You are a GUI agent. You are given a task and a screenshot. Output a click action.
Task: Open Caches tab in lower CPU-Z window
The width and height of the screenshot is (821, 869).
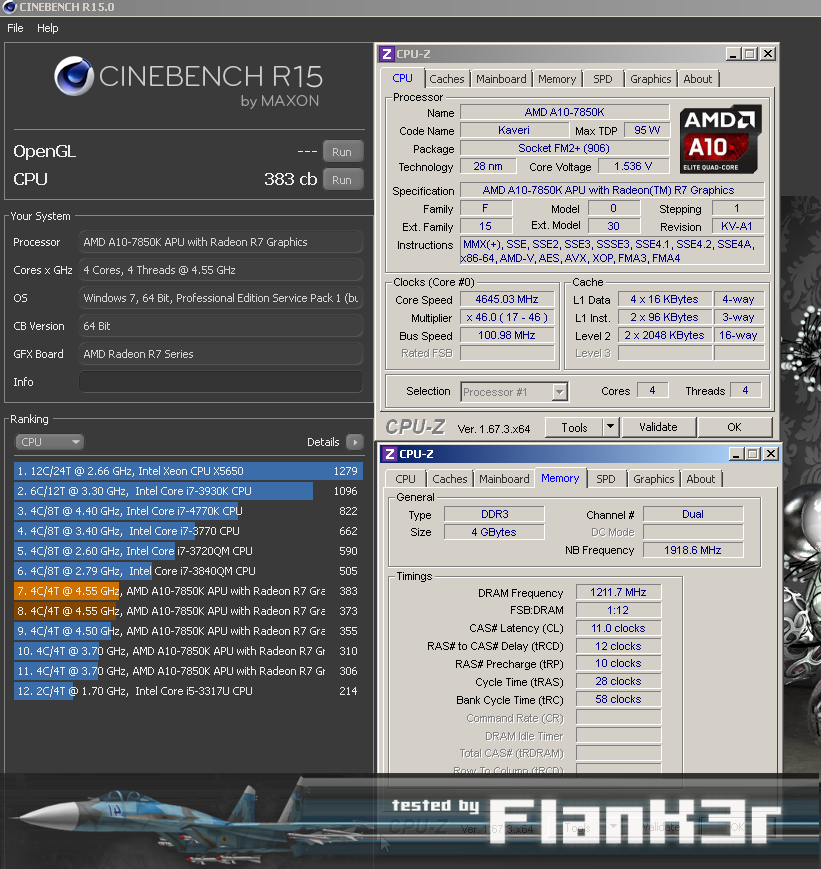[x=450, y=479]
